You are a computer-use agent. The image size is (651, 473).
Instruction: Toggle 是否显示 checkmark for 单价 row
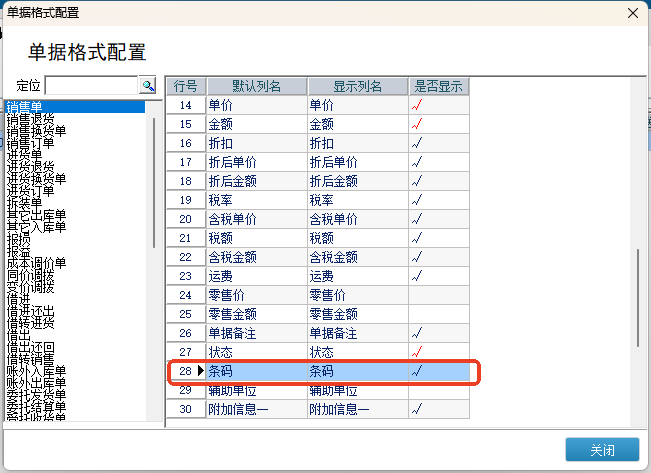pos(436,105)
